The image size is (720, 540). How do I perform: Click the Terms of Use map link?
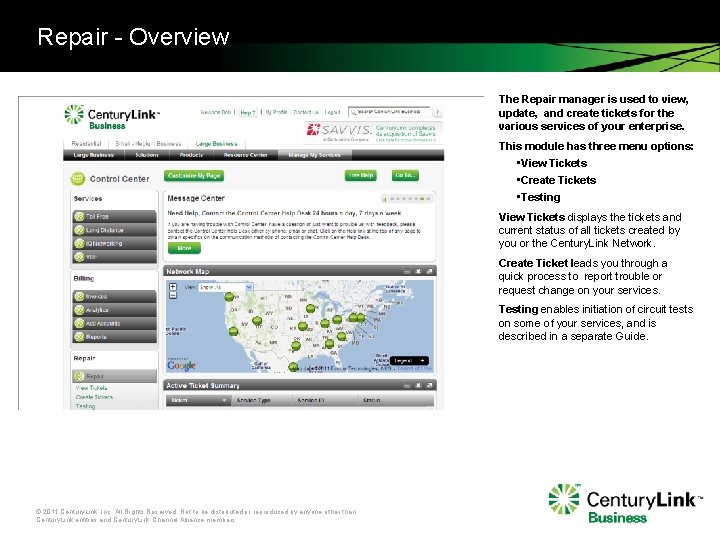pyautogui.click(x=414, y=368)
